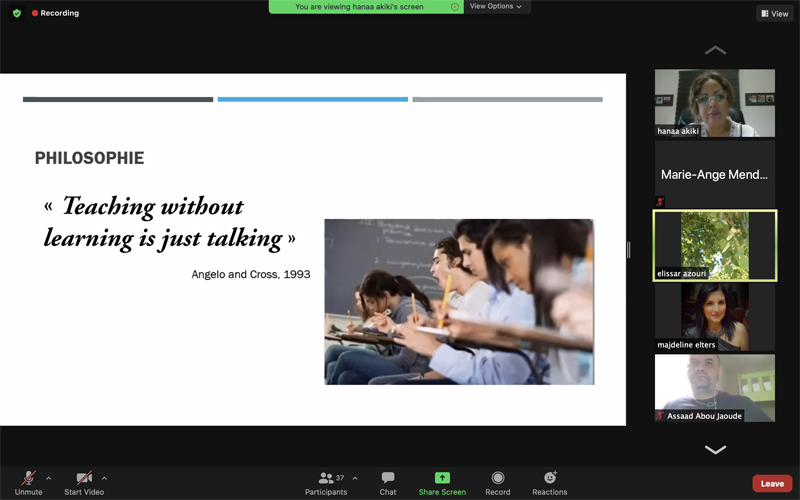Expand video options arrow beside Start Video
800x500 pixels.
[104, 478]
